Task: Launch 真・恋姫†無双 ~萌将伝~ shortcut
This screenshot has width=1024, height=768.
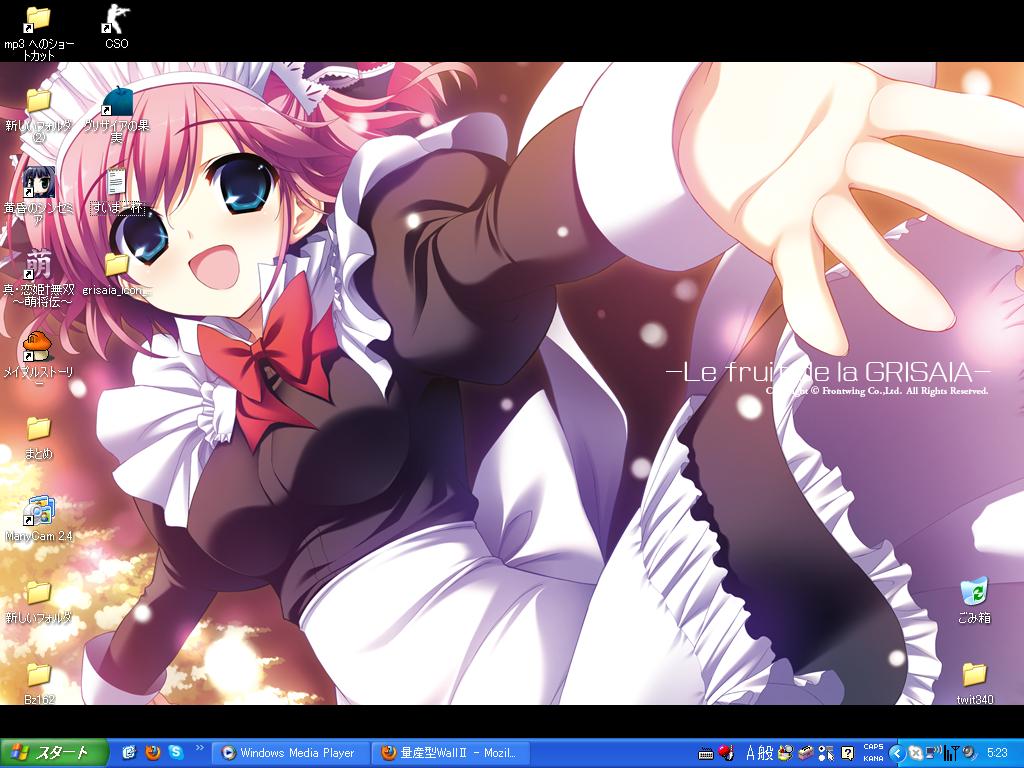Action: (38, 265)
